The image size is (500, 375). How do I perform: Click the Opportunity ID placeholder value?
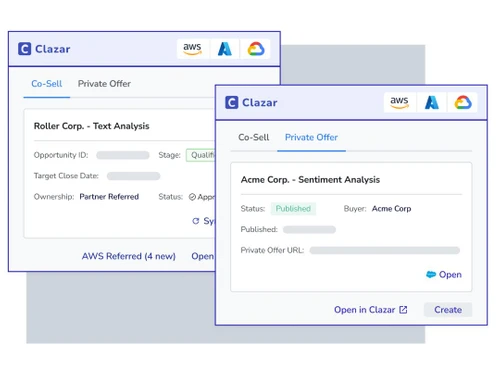tap(123, 155)
